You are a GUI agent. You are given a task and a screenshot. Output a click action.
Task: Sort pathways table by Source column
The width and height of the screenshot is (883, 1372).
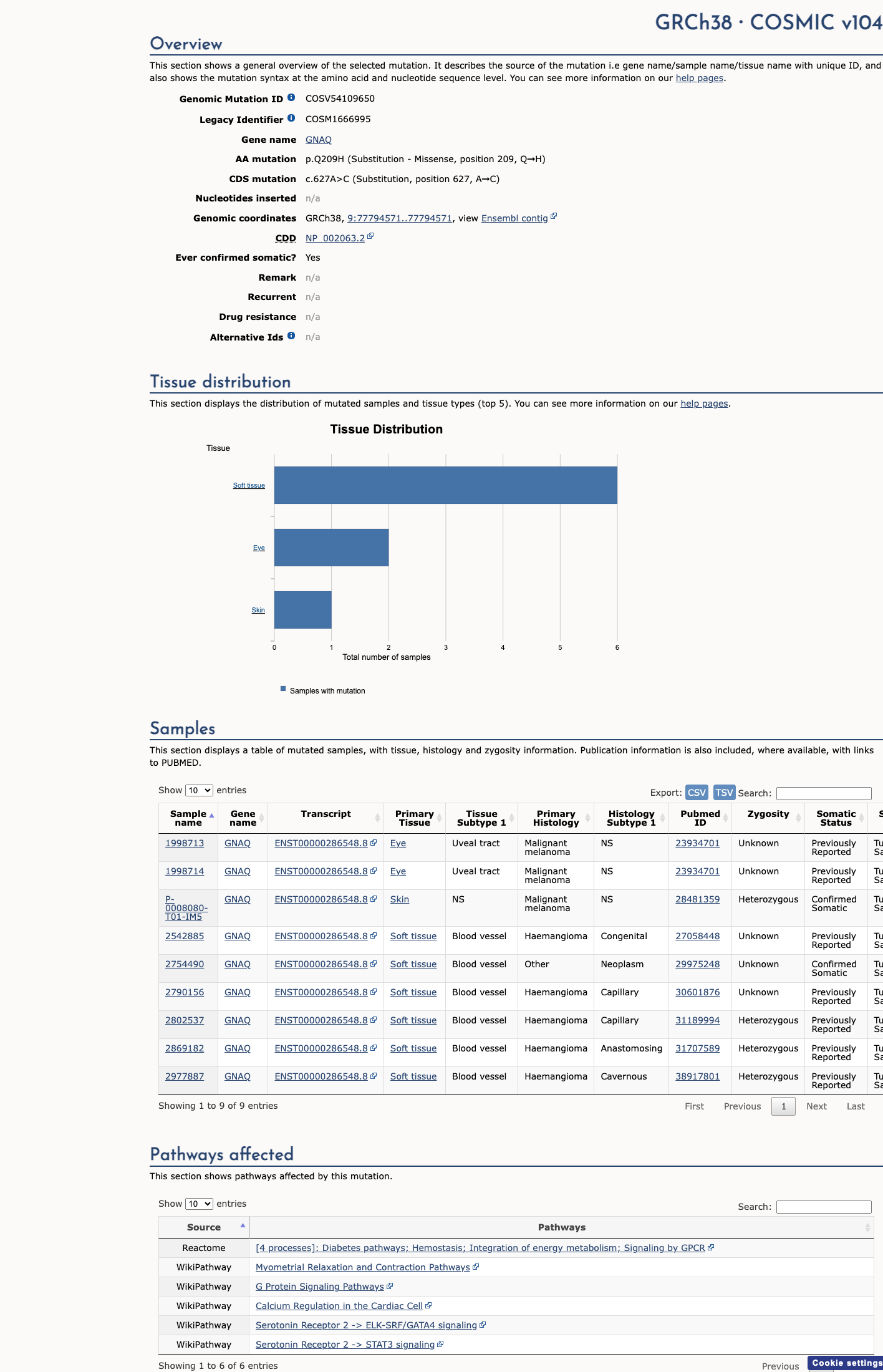click(x=204, y=1227)
